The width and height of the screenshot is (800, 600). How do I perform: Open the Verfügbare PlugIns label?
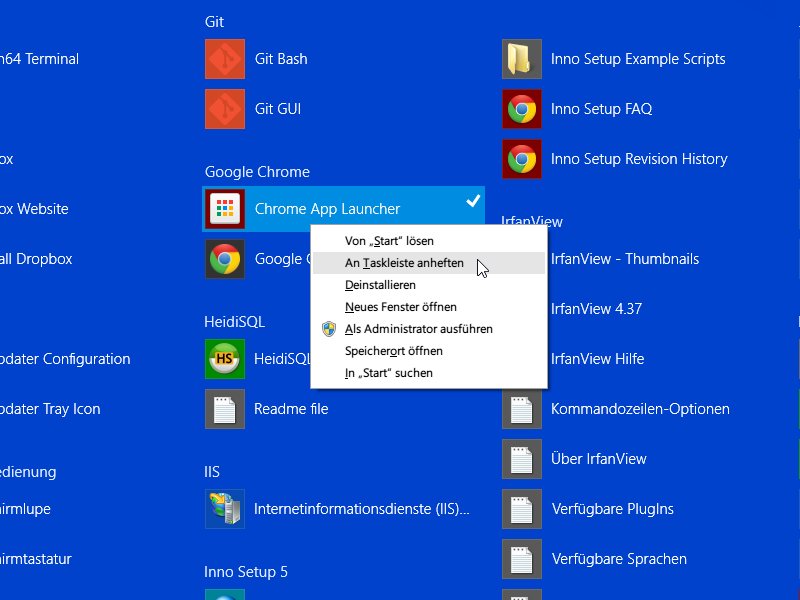tap(613, 509)
